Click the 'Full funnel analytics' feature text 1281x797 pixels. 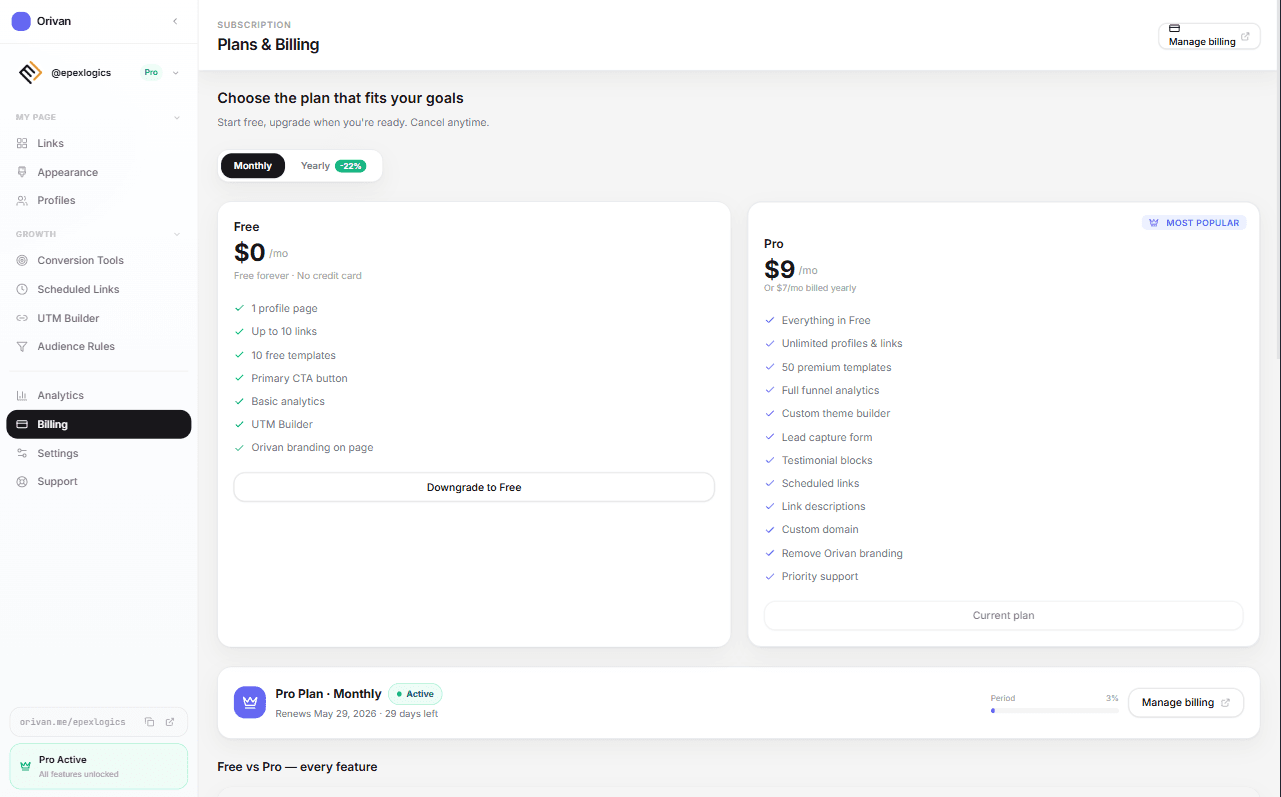[x=831, y=390]
